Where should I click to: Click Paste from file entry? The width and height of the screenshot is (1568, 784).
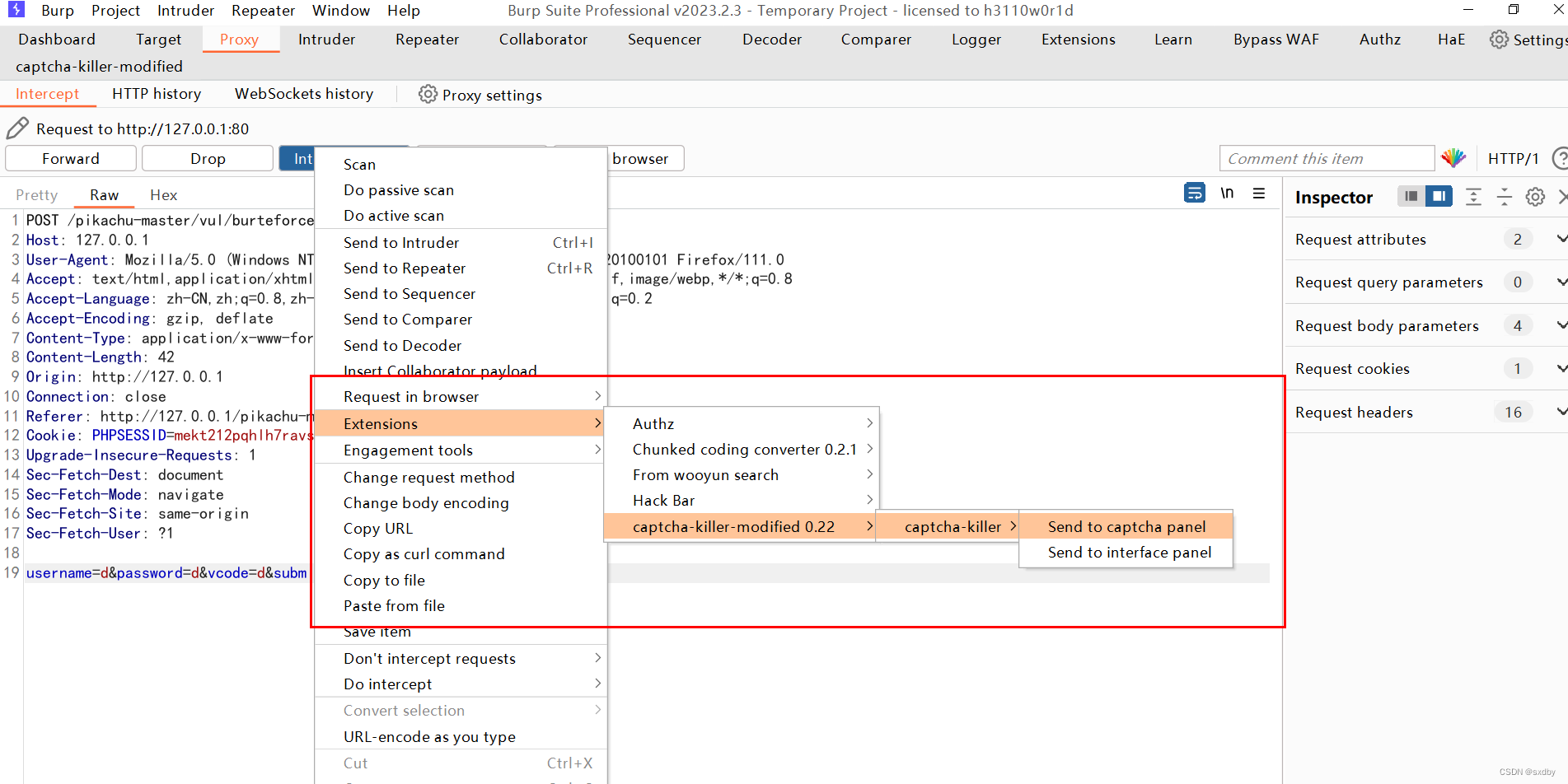[461, 605]
